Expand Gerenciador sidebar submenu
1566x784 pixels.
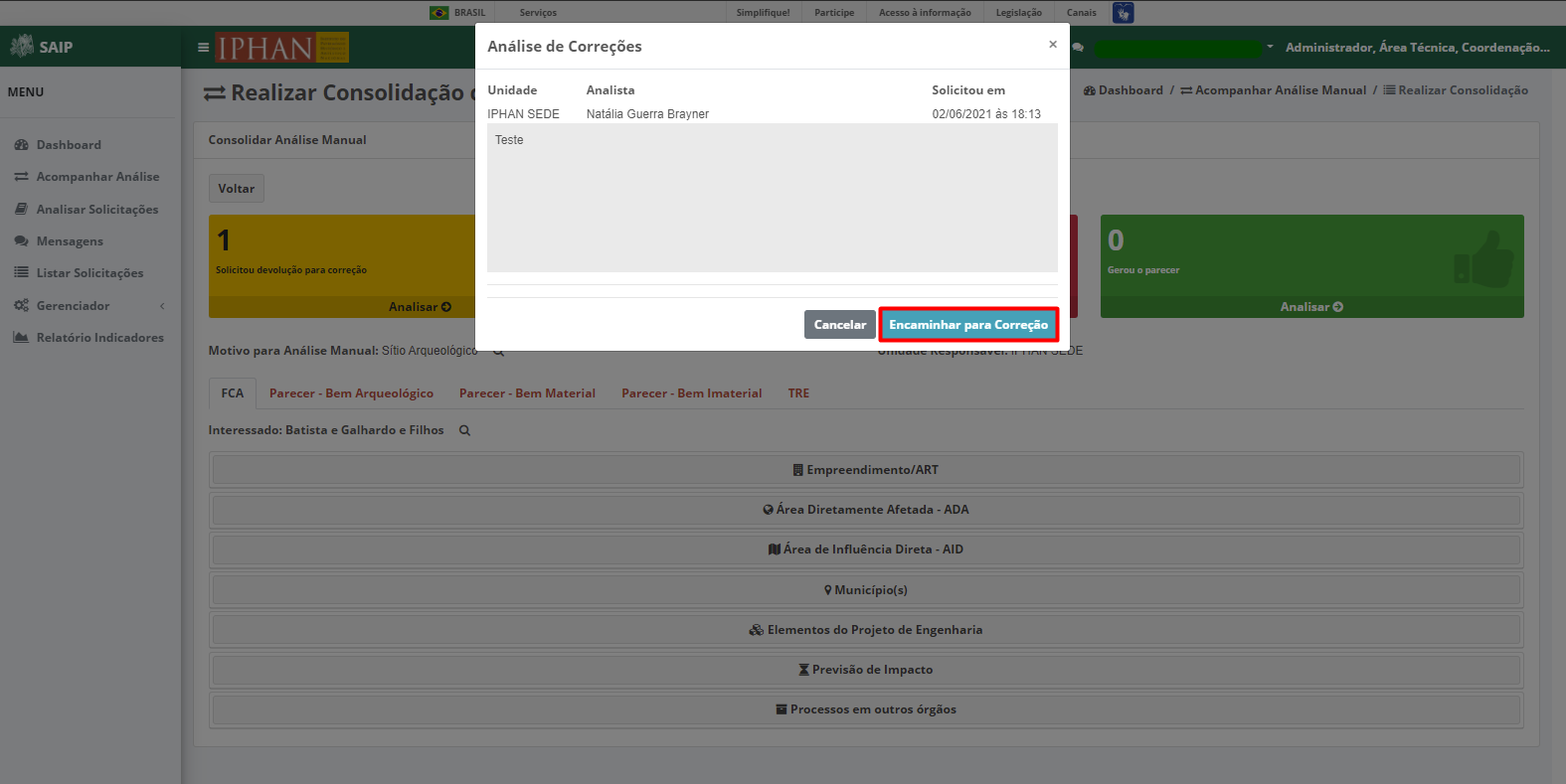89,306
